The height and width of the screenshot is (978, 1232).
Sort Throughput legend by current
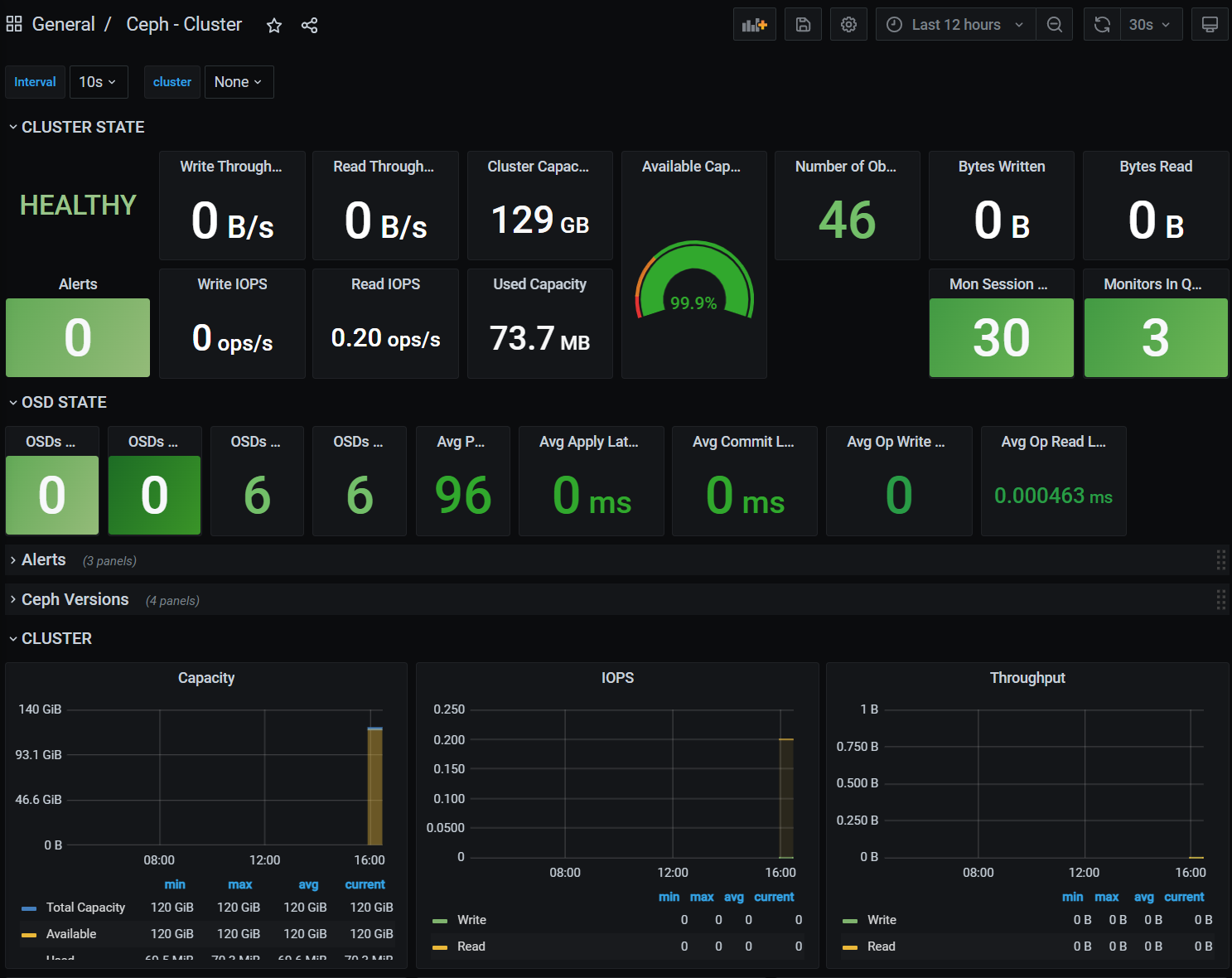coord(1184,897)
